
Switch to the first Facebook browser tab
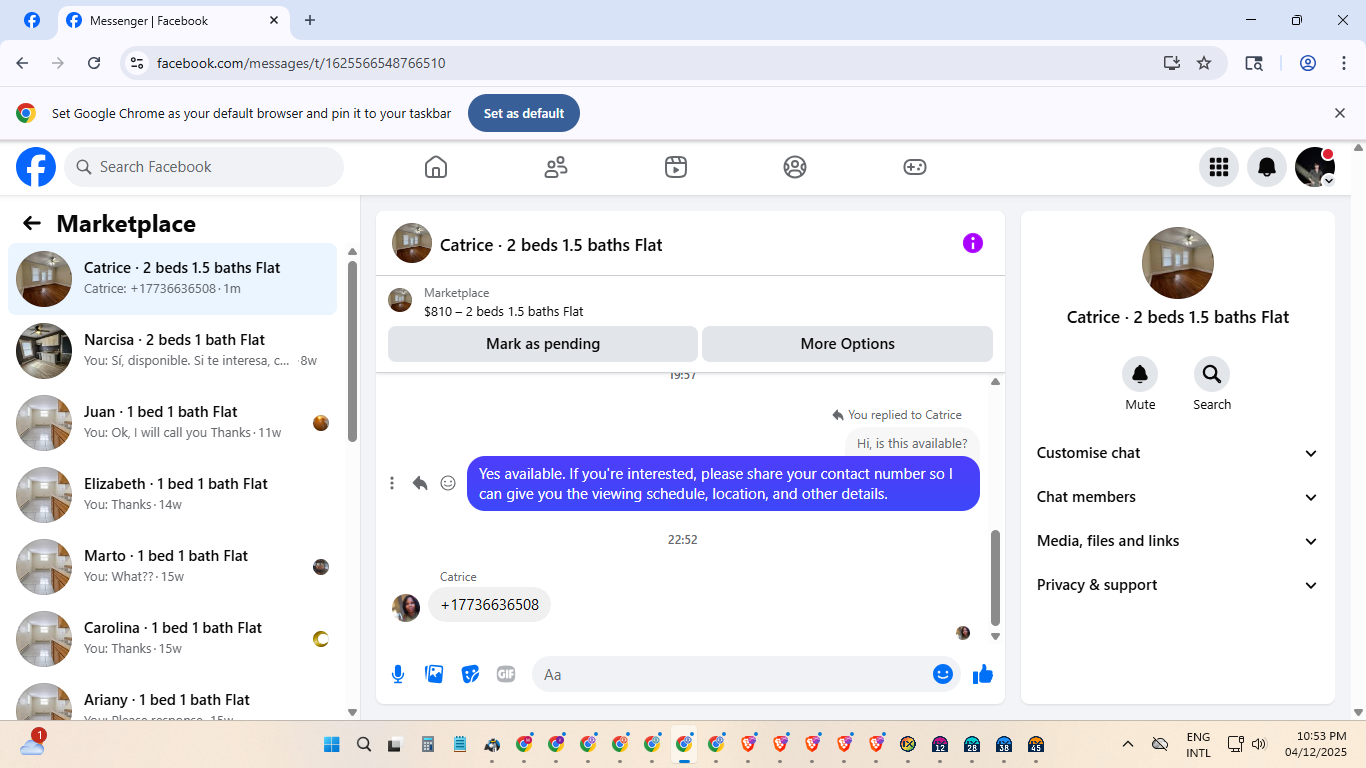(32, 20)
